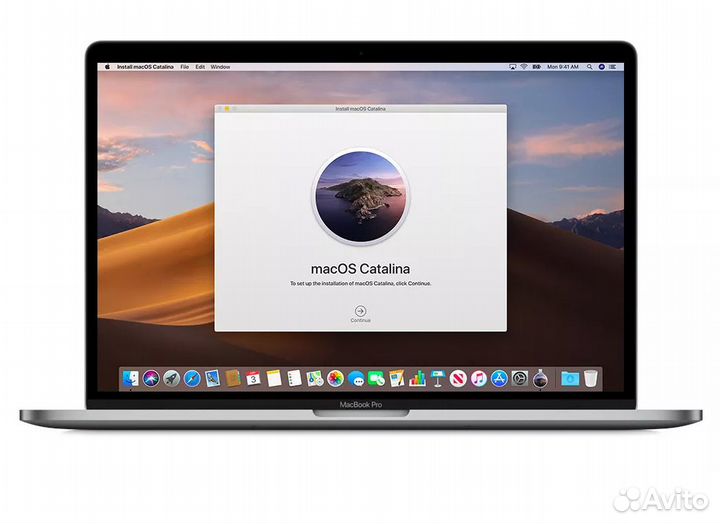Click the installer window title bar text
The width and height of the screenshot is (720, 525).
click(x=360, y=109)
